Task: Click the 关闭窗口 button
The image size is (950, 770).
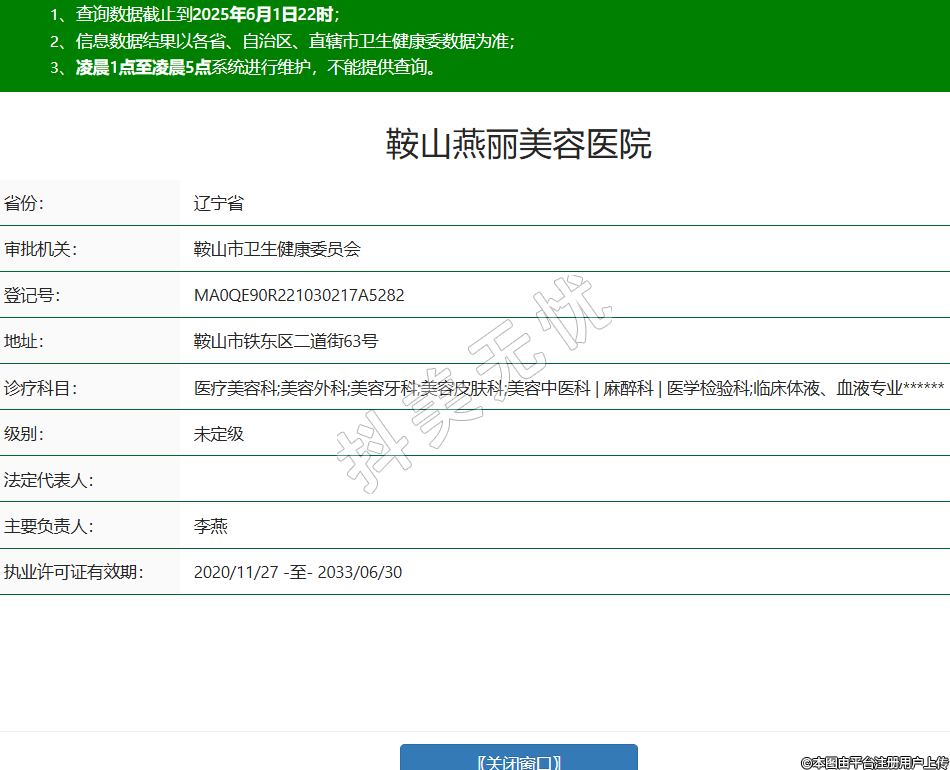Action: click(x=518, y=761)
